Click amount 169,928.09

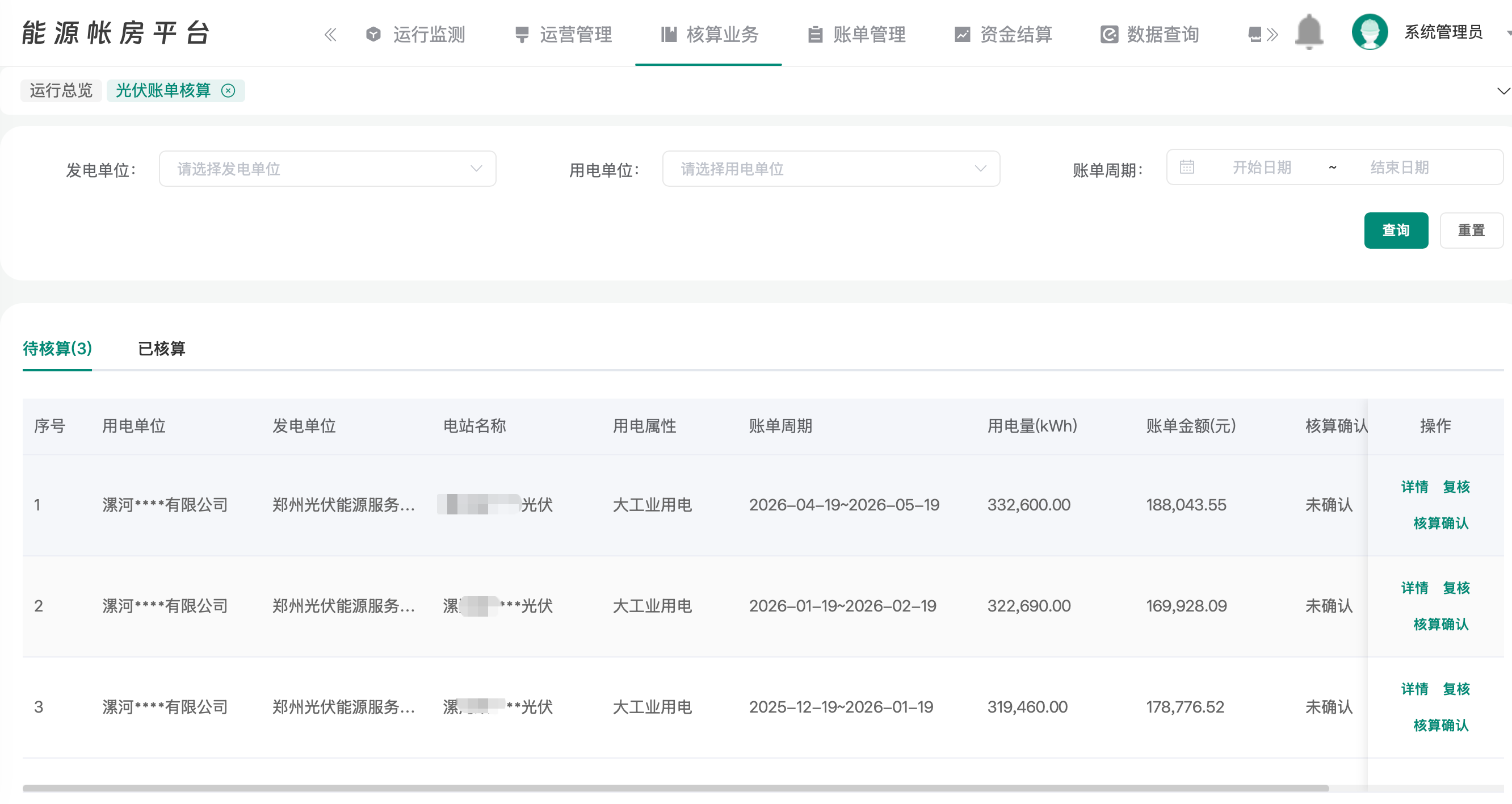[1186, 605]
